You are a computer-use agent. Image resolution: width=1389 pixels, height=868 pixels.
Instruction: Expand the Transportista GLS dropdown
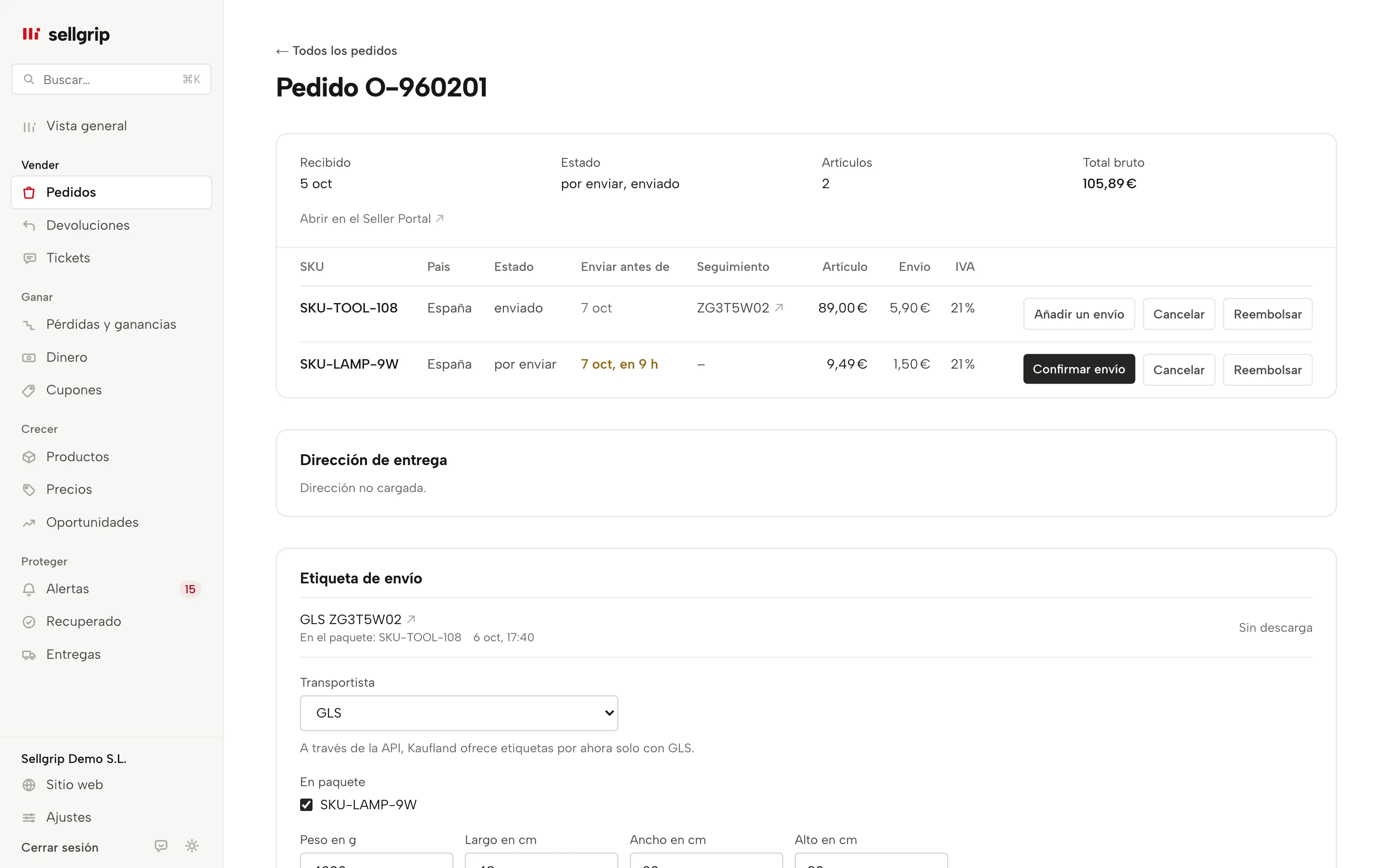coord(459,713)
